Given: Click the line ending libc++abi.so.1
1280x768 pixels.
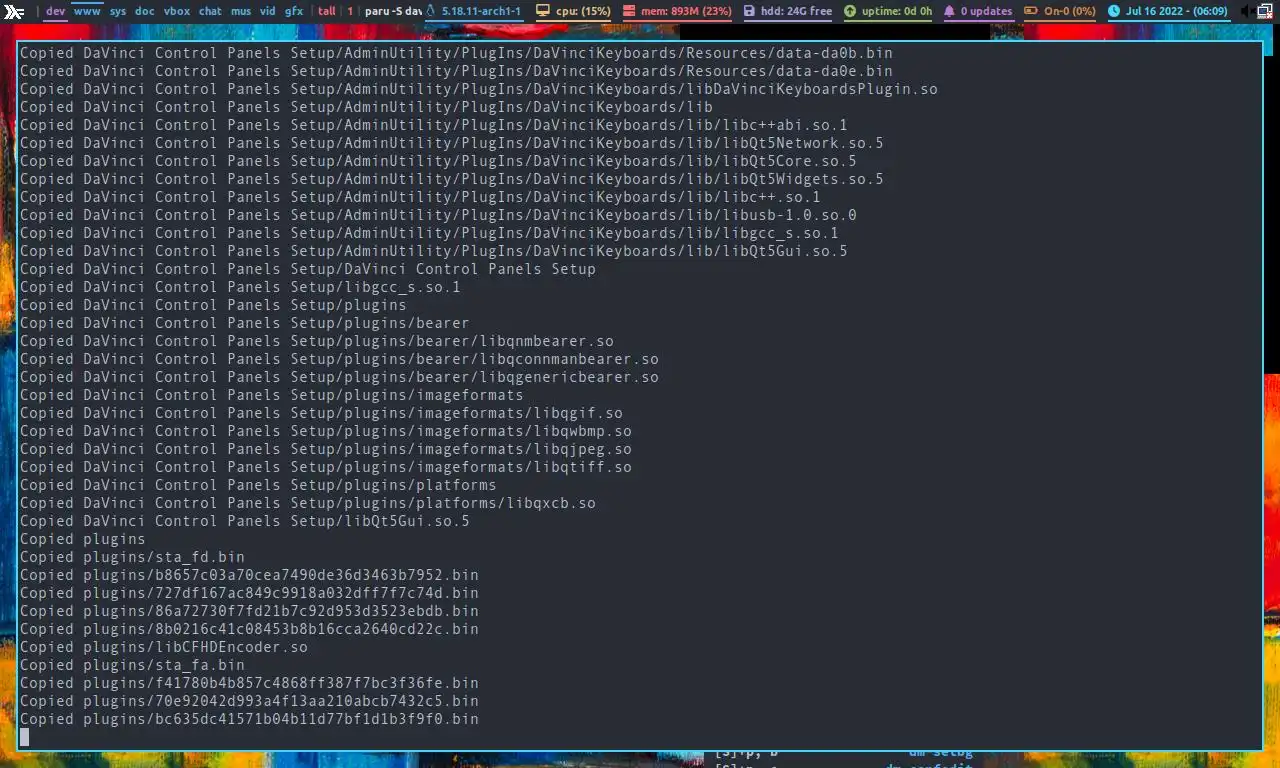Looking at the screenshot, I should coord(434,125).
